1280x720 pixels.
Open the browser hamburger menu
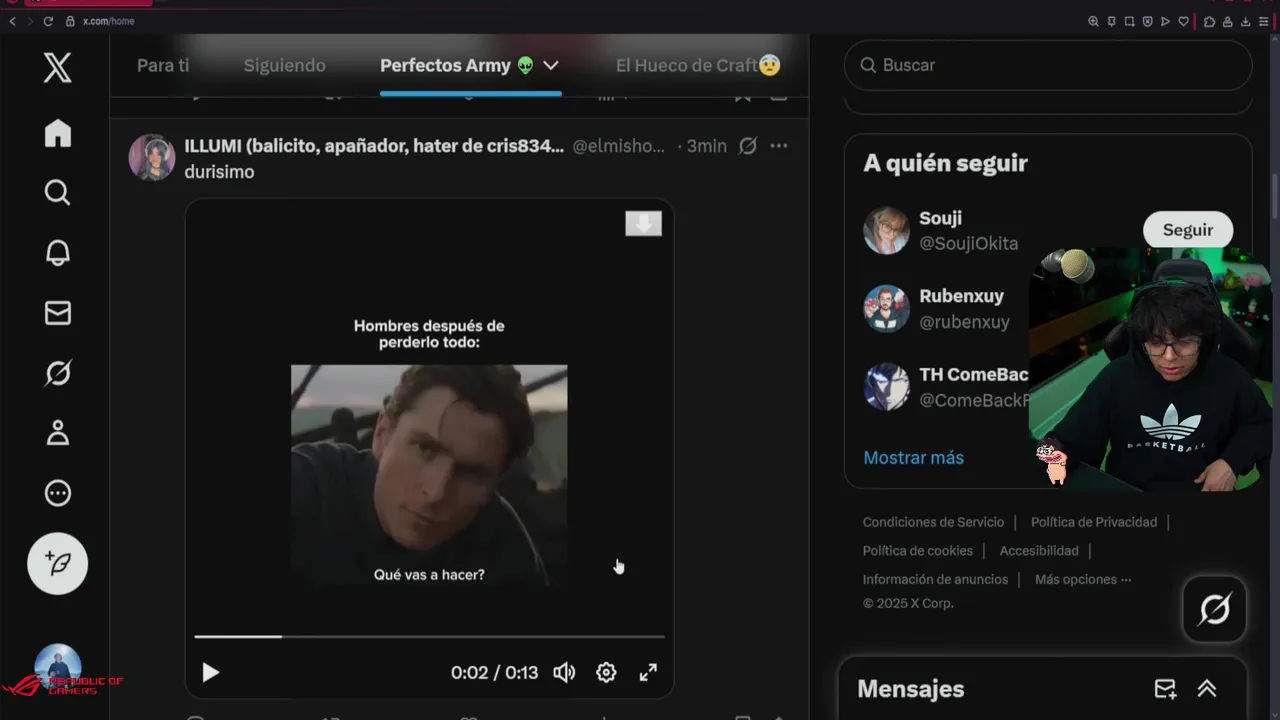[1263, 21]
